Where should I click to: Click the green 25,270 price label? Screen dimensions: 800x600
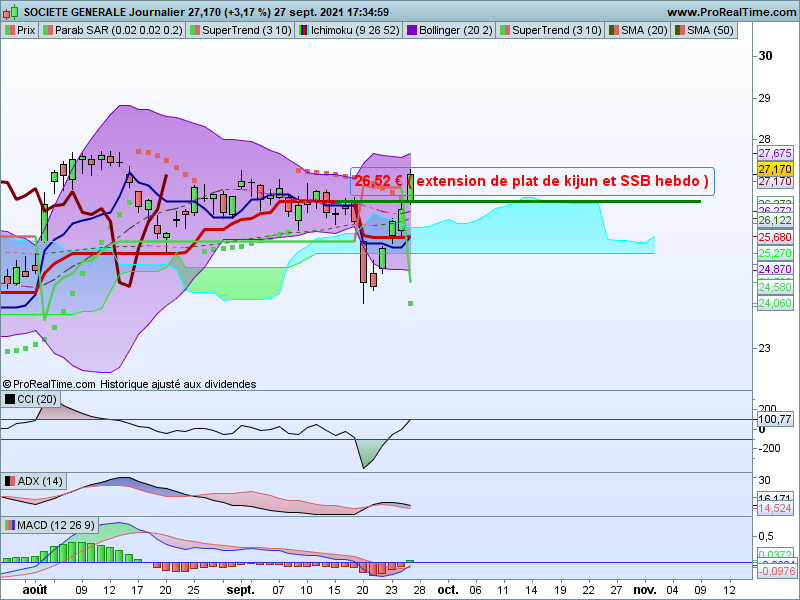(774, 253)
